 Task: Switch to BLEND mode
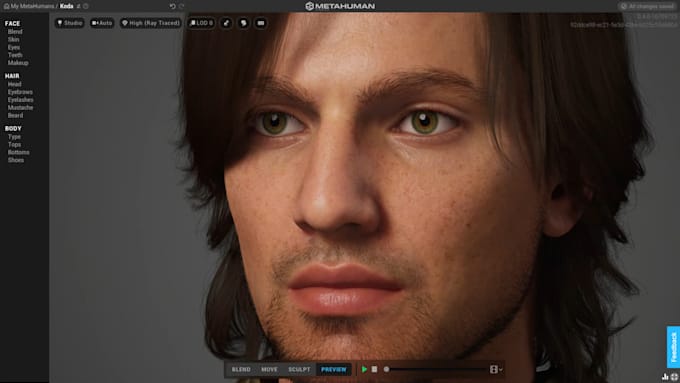(241, 370)
